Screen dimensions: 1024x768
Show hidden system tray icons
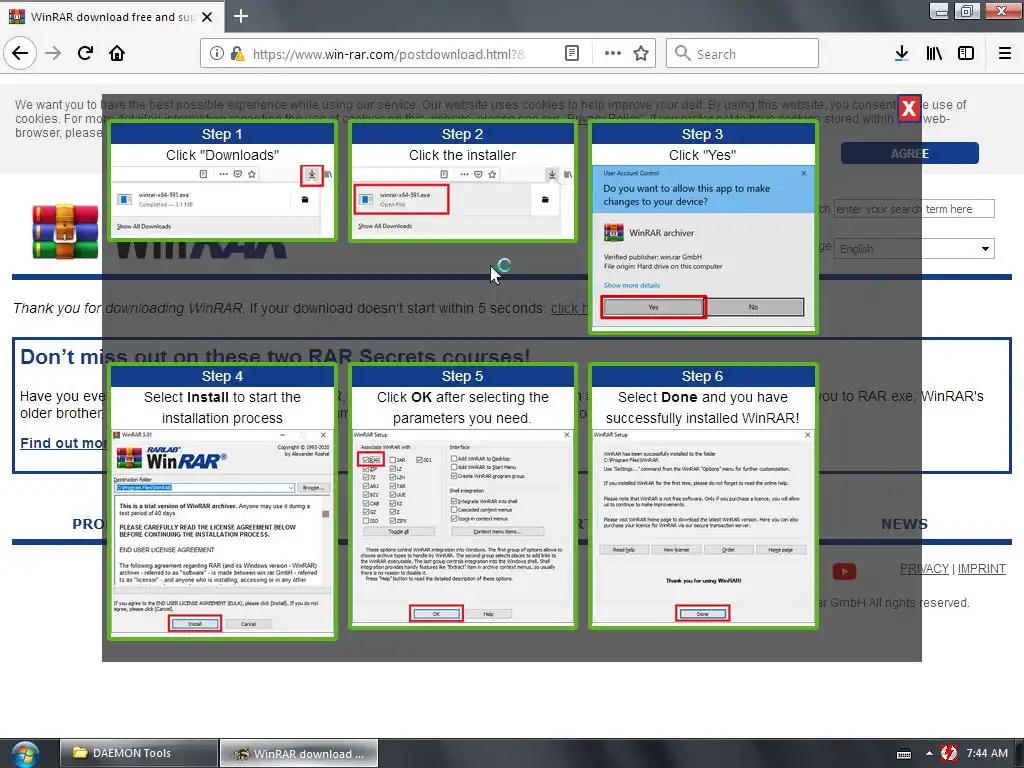929,754
